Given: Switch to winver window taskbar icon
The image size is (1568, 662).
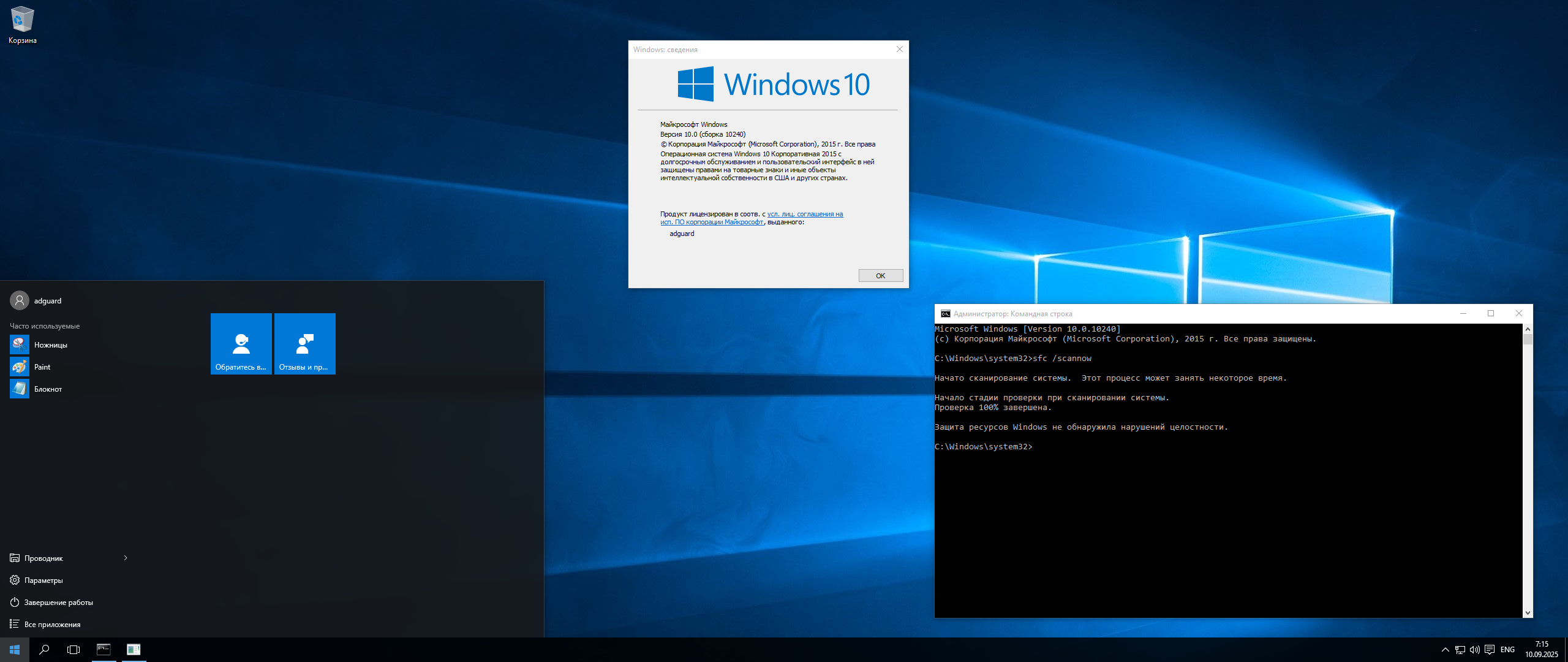Looking at the screenshot, I should [134, 650].
